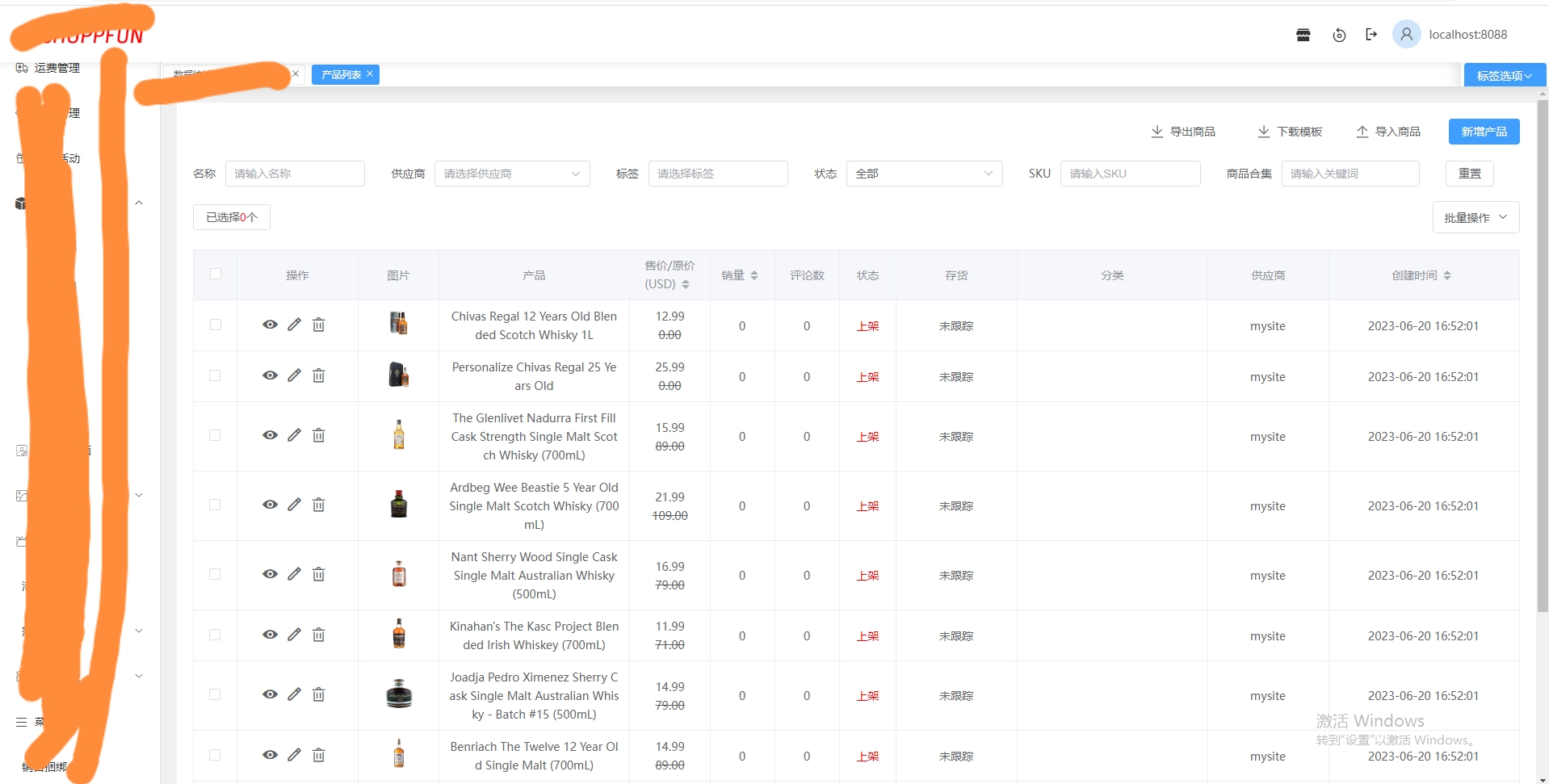
Task: Check The Glenlivet Nadurra row
Action: [215, 435]
